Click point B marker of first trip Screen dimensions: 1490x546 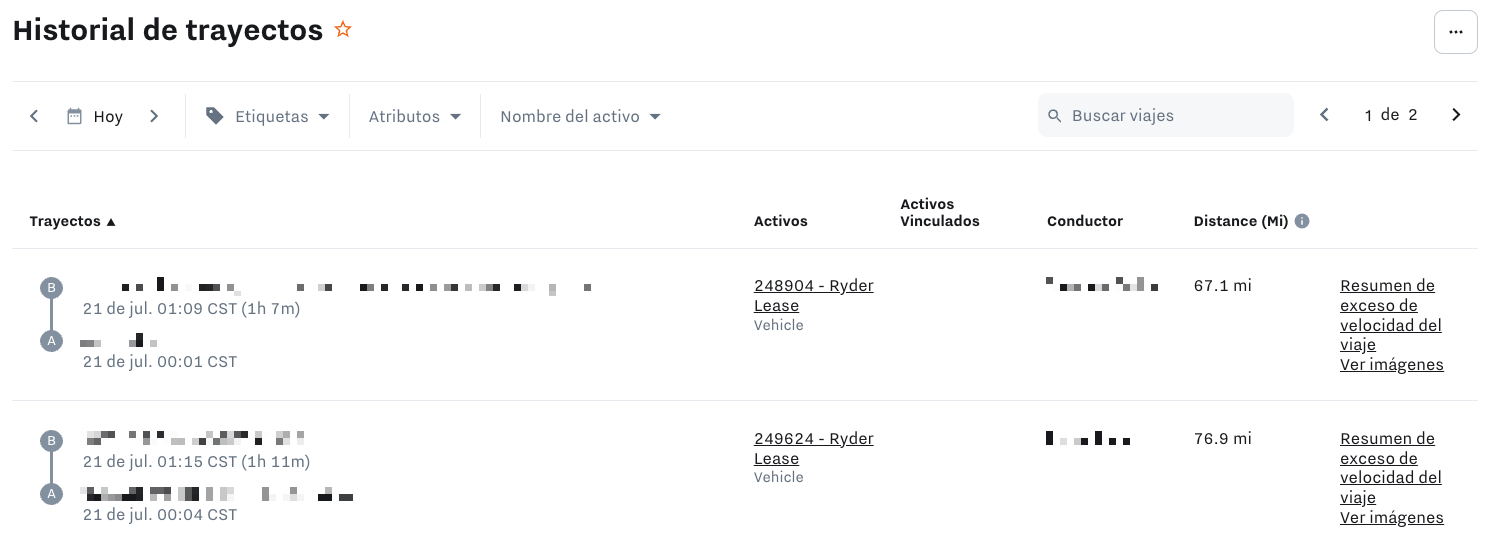tap(51, 288)
